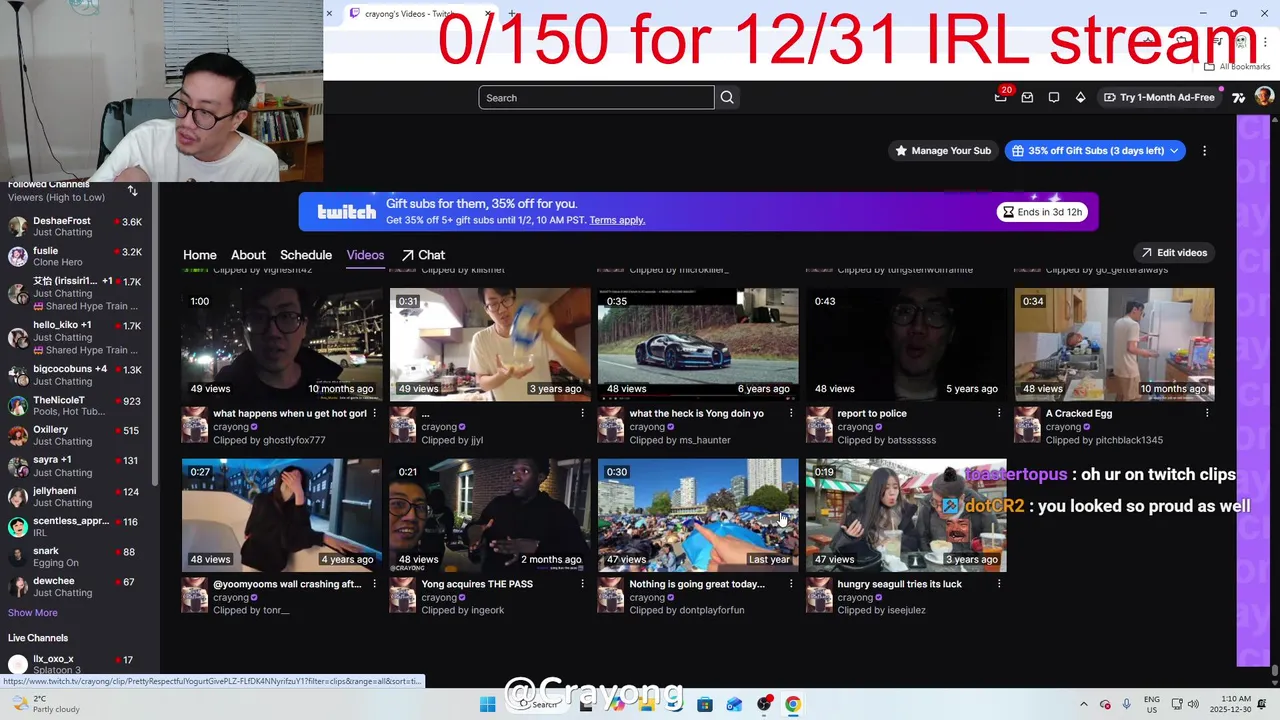
Task: Open Google Chrome from taskbar
Action: pos(793,704)
